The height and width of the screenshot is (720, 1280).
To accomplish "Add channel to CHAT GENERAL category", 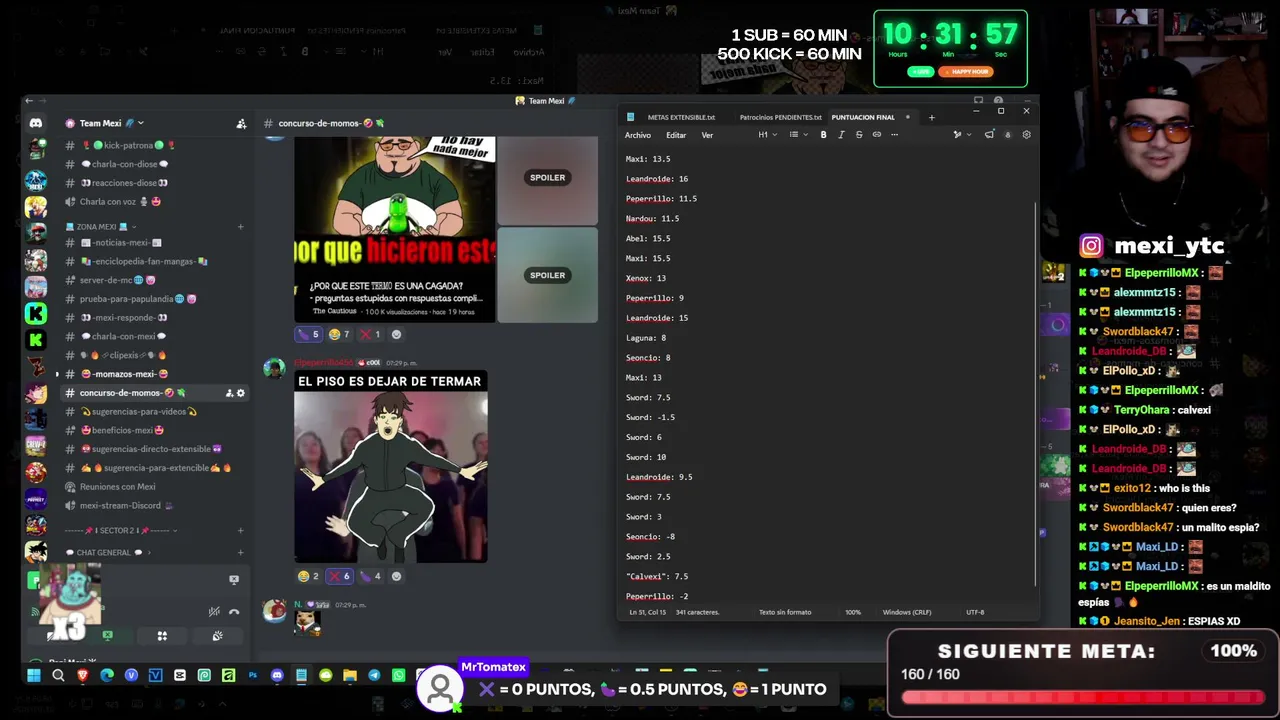I will 240,552.
